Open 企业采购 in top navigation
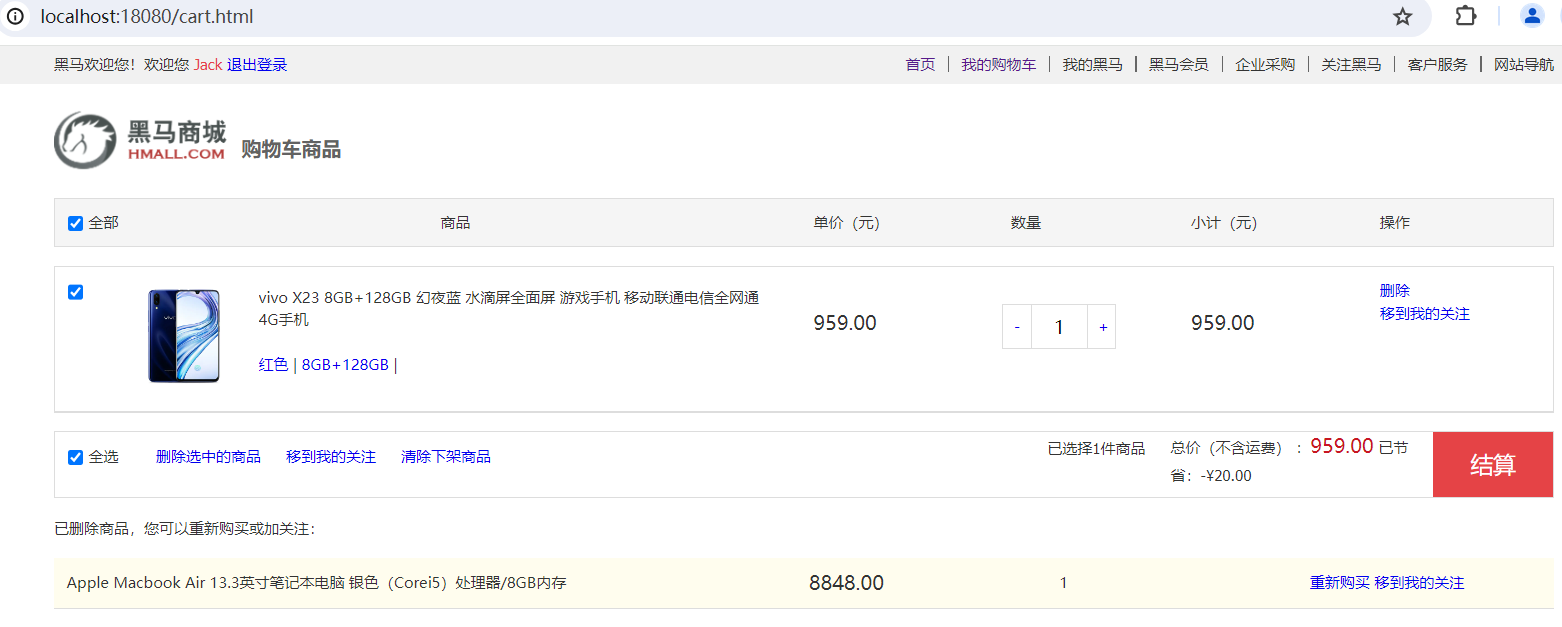This screenshot has width=1562, height=627. point(1265,64)
